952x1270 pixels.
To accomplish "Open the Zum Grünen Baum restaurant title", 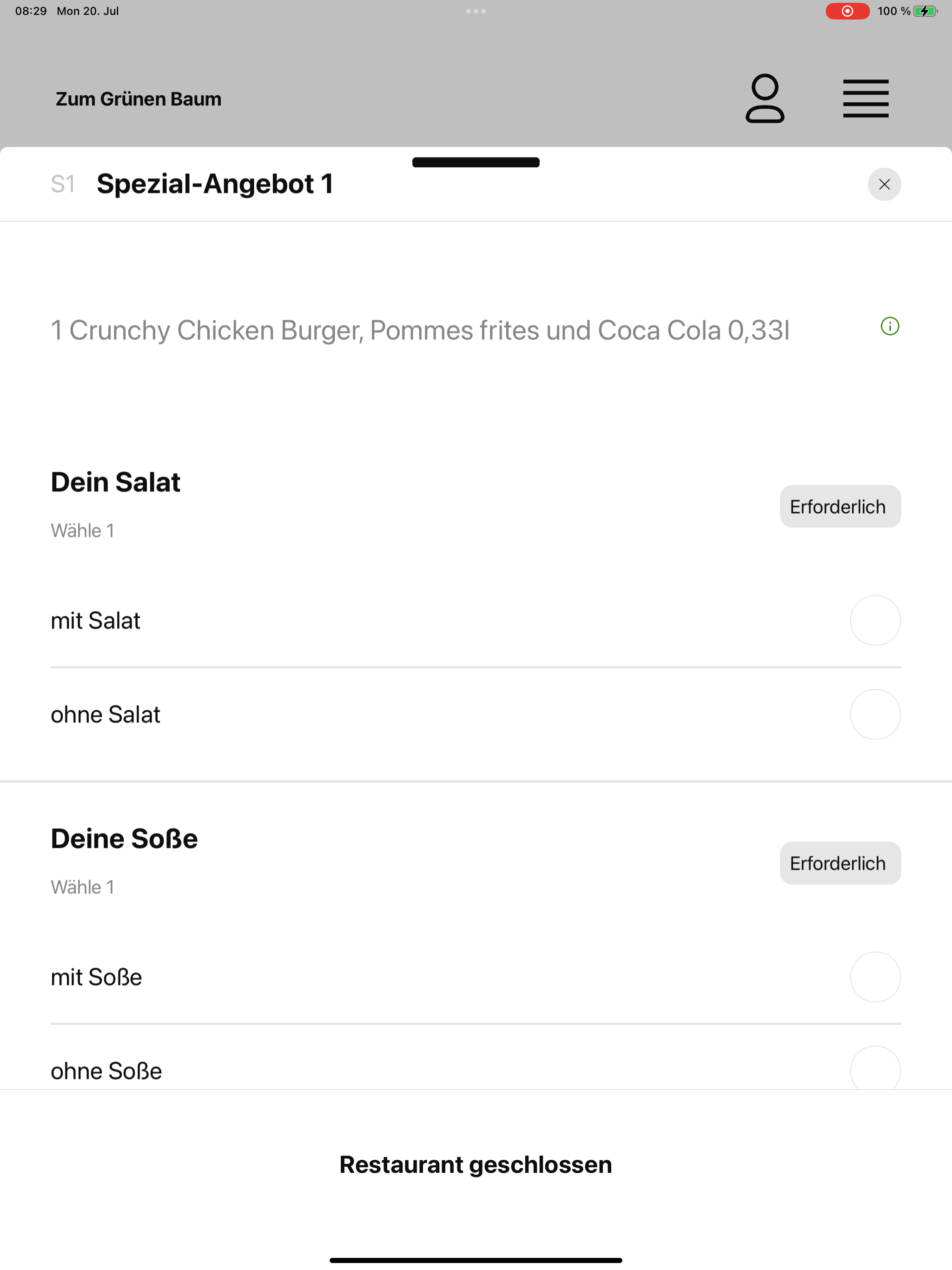I will coord(139,99).
